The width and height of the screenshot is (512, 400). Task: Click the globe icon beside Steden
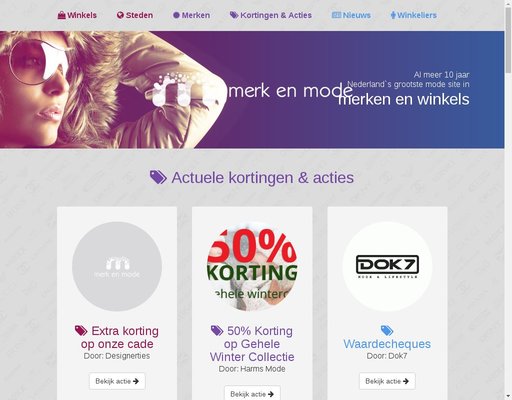pyautogui.click(x=120, y=15)
